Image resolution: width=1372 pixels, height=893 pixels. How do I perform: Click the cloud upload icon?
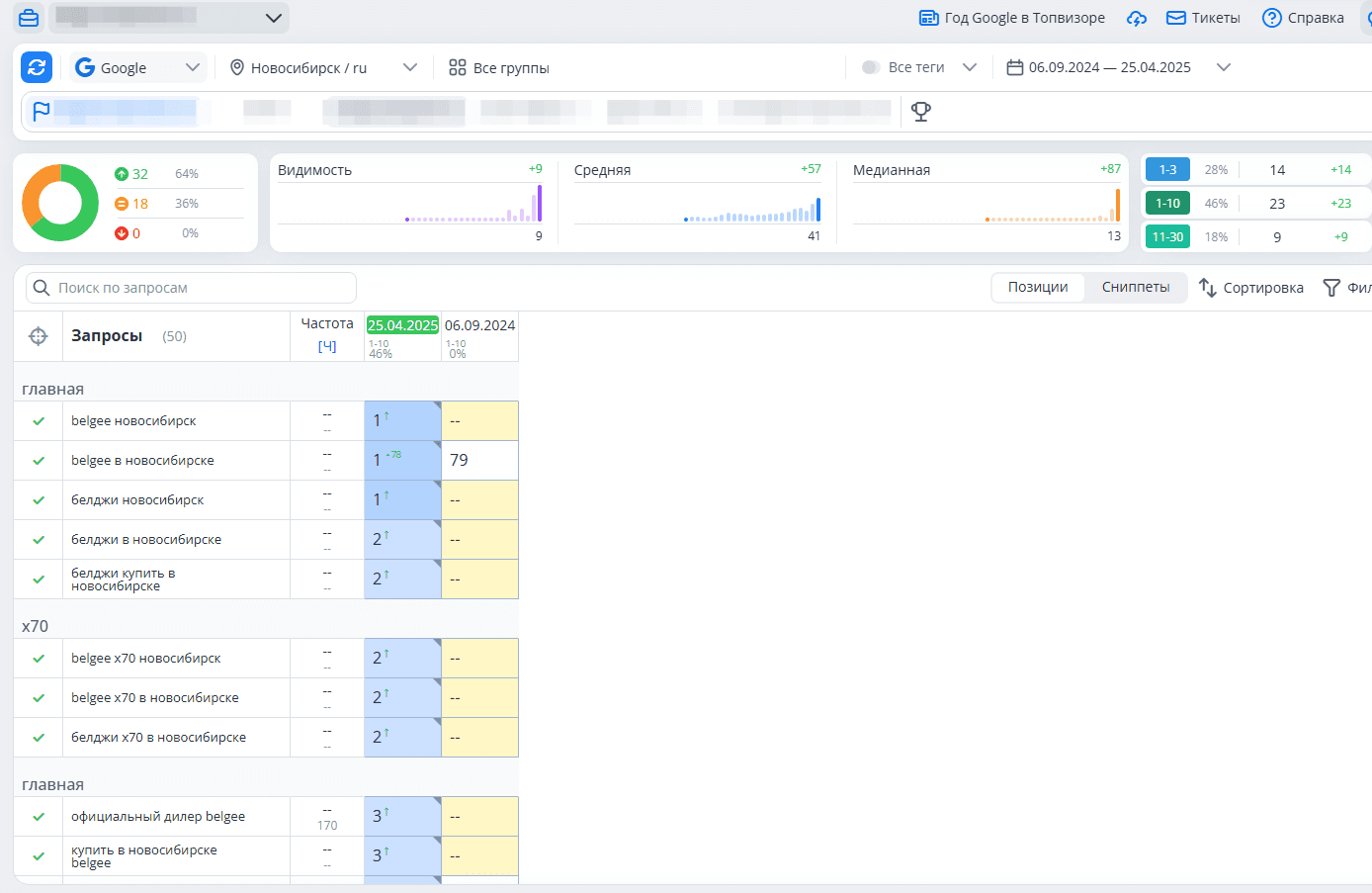(1137, 18)
